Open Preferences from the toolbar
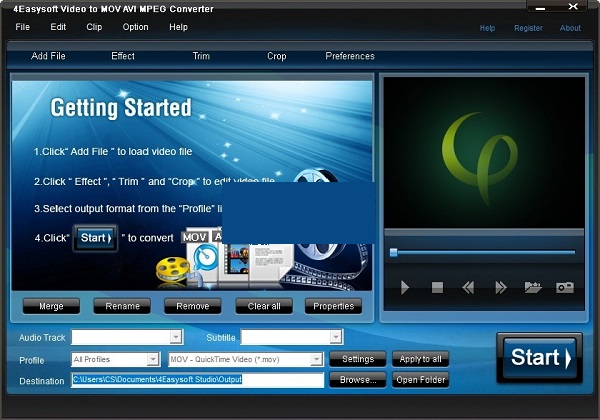600x420 pixels. (350, 56)
